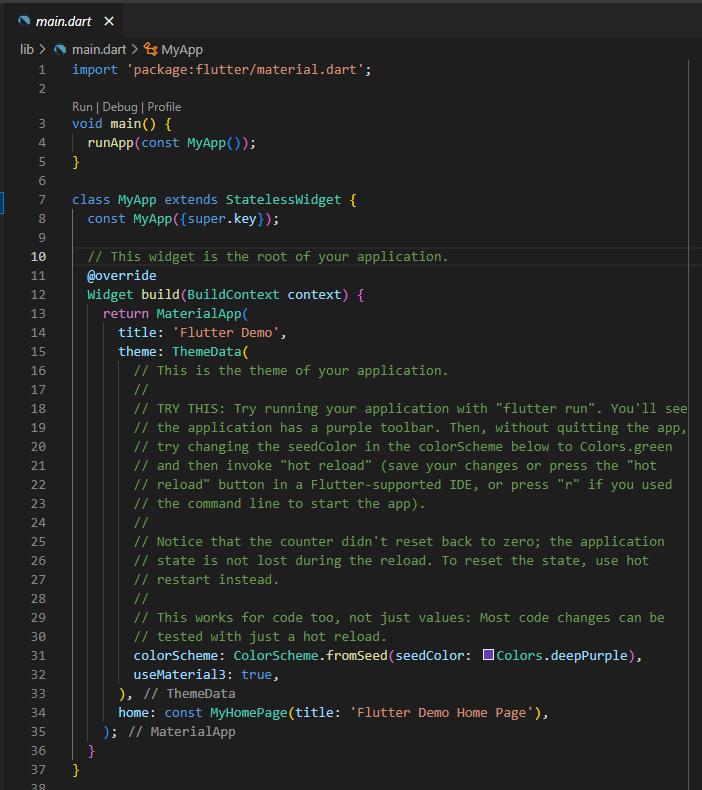
Task: Click 'Colors.deepPurple' text on line 31
Action: tap(562, 655)
